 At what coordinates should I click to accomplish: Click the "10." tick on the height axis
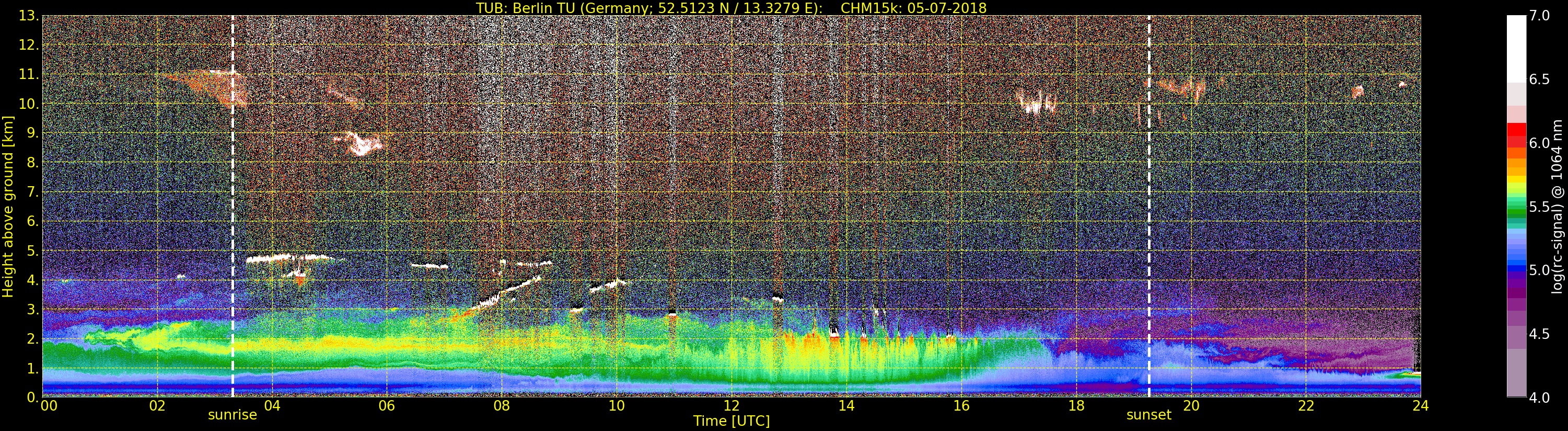28,104
